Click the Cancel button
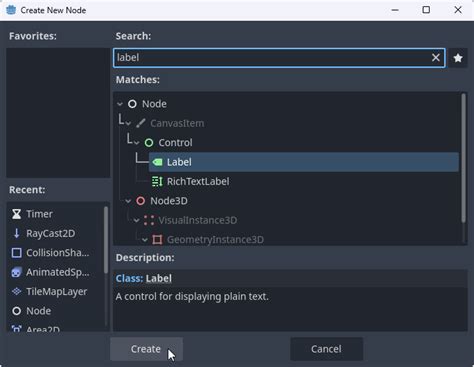Screen dimensions: 474x367 click(326, 349)
